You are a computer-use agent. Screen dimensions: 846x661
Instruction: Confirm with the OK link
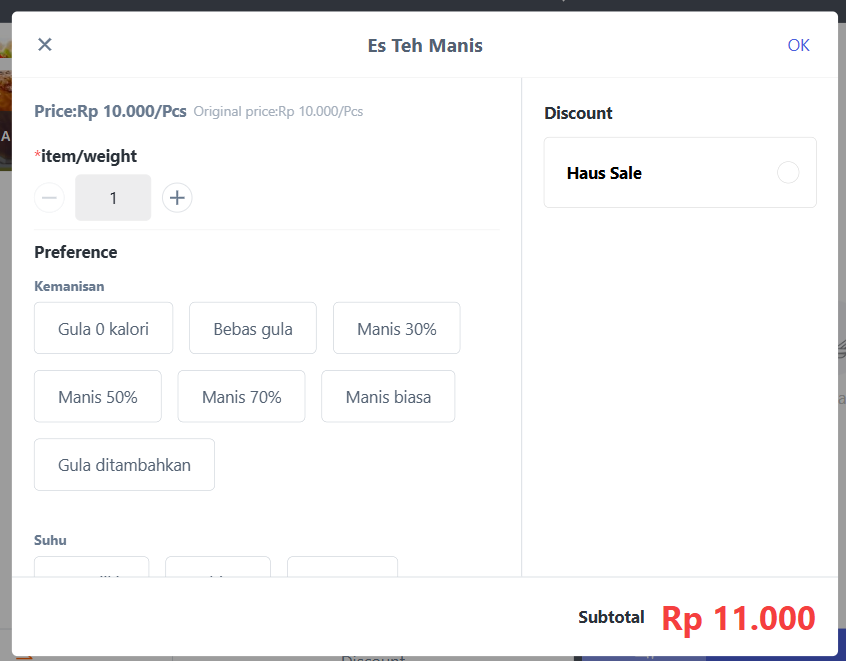pos(798,45)
